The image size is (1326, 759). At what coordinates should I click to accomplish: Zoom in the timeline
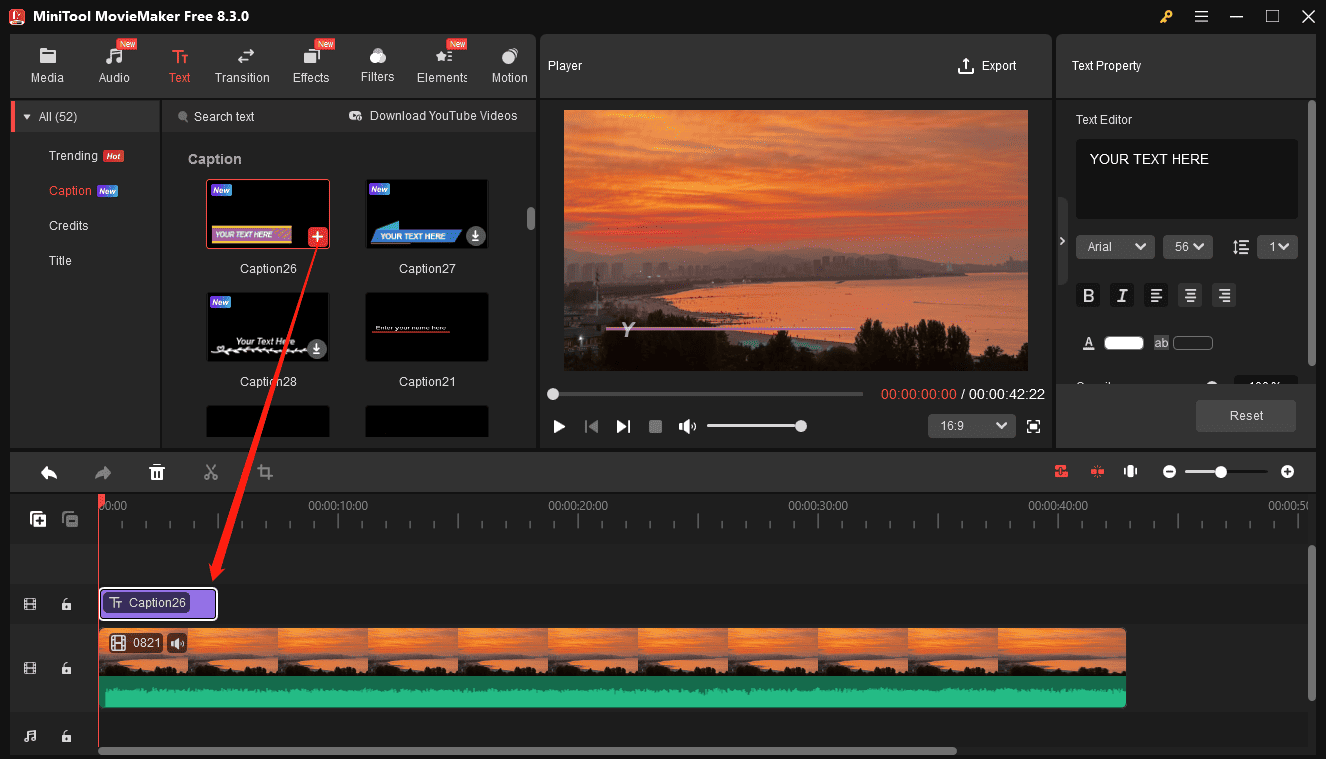1288,472
